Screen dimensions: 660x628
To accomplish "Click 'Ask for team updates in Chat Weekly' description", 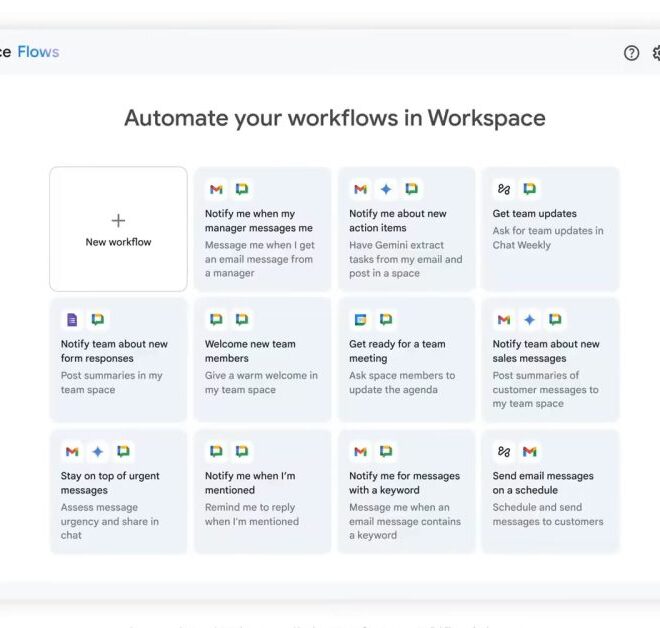I will click(x=548, y=238).
